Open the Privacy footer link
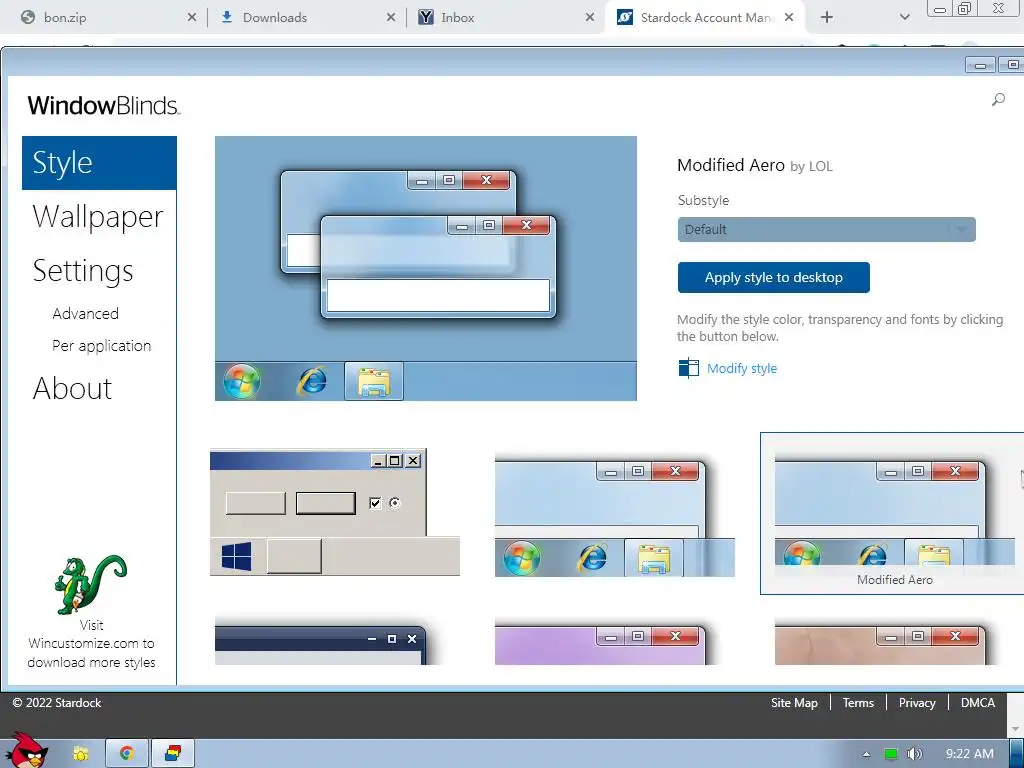This screenshot has width=1024, height=768. (x=917, y=703)
